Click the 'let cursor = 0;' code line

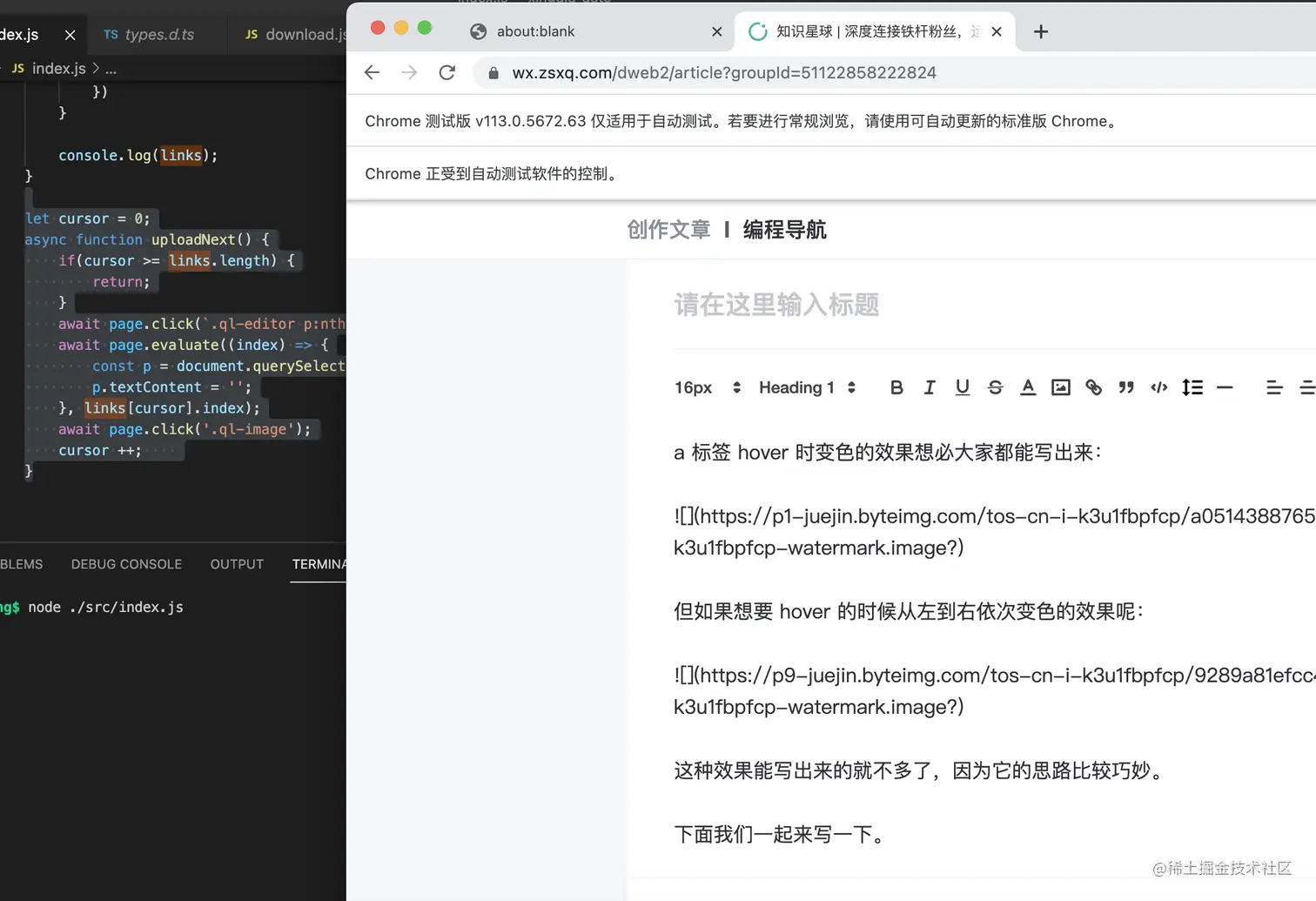click(x=87, y=219)
